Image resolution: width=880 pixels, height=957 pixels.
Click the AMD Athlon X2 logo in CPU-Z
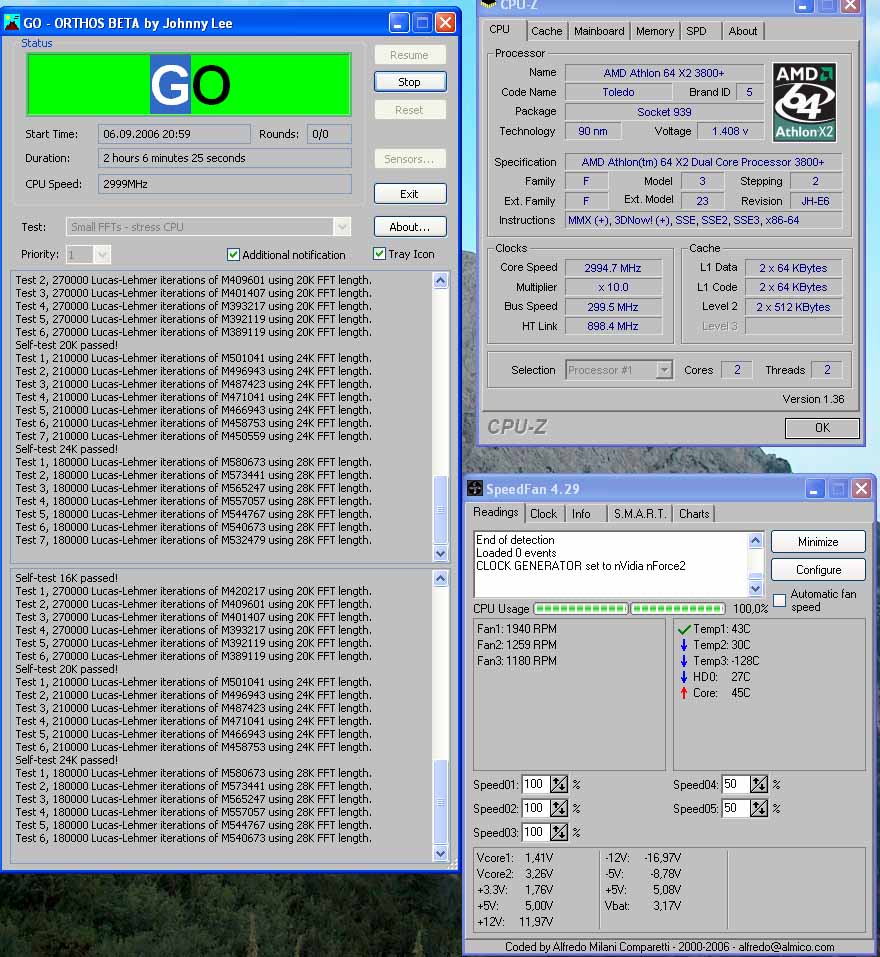(x=804, y=103)
